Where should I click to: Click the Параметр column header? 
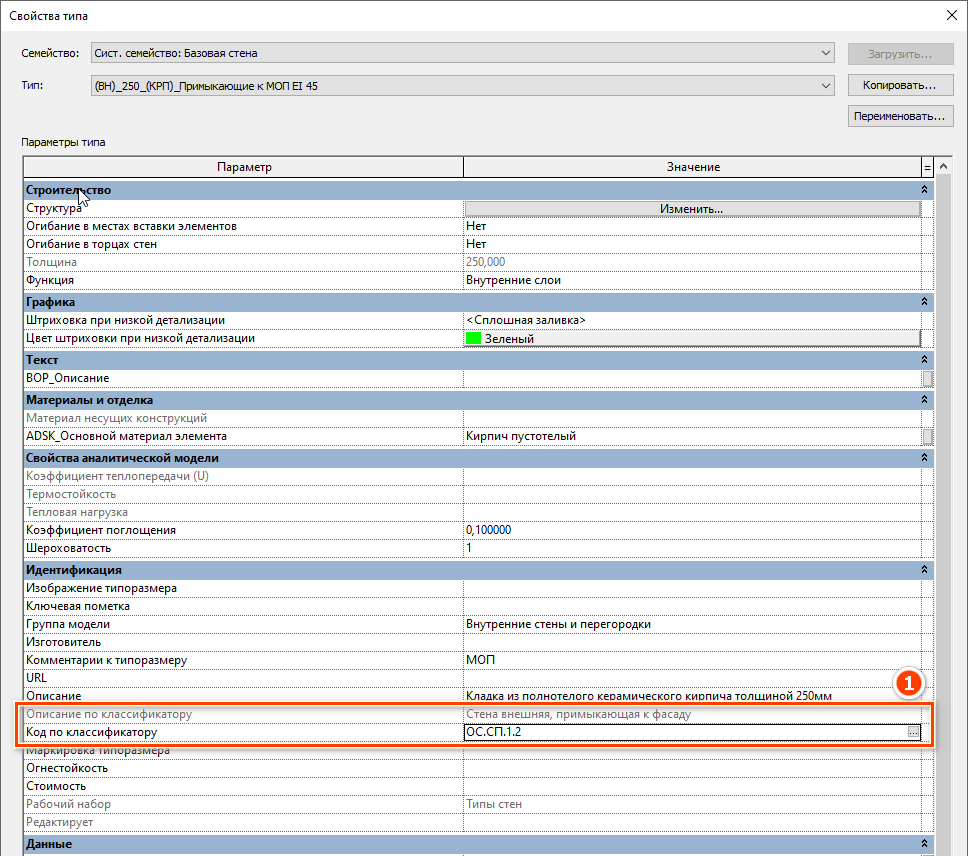243,168
